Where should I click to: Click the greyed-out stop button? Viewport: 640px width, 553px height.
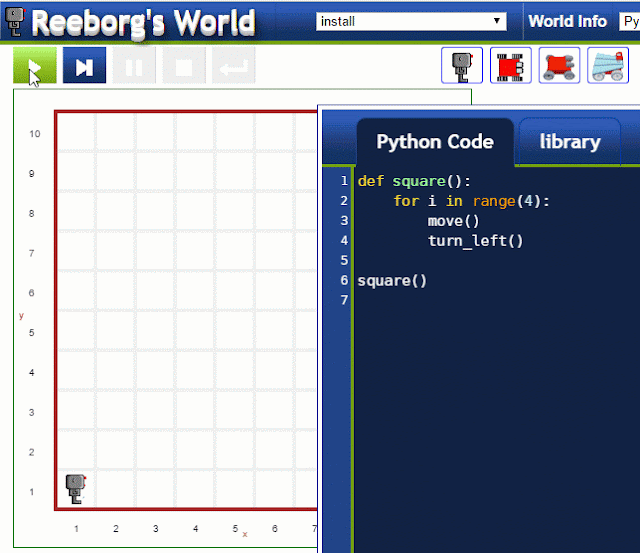(184, 65)
